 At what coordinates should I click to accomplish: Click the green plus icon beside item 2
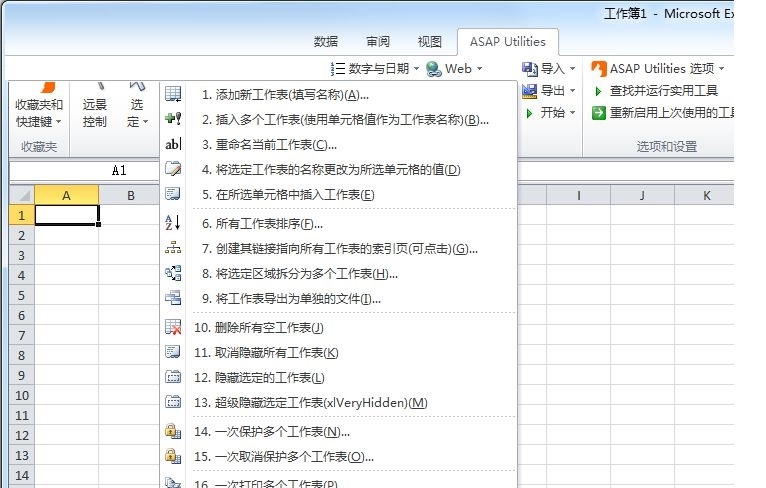coord(173,118)
